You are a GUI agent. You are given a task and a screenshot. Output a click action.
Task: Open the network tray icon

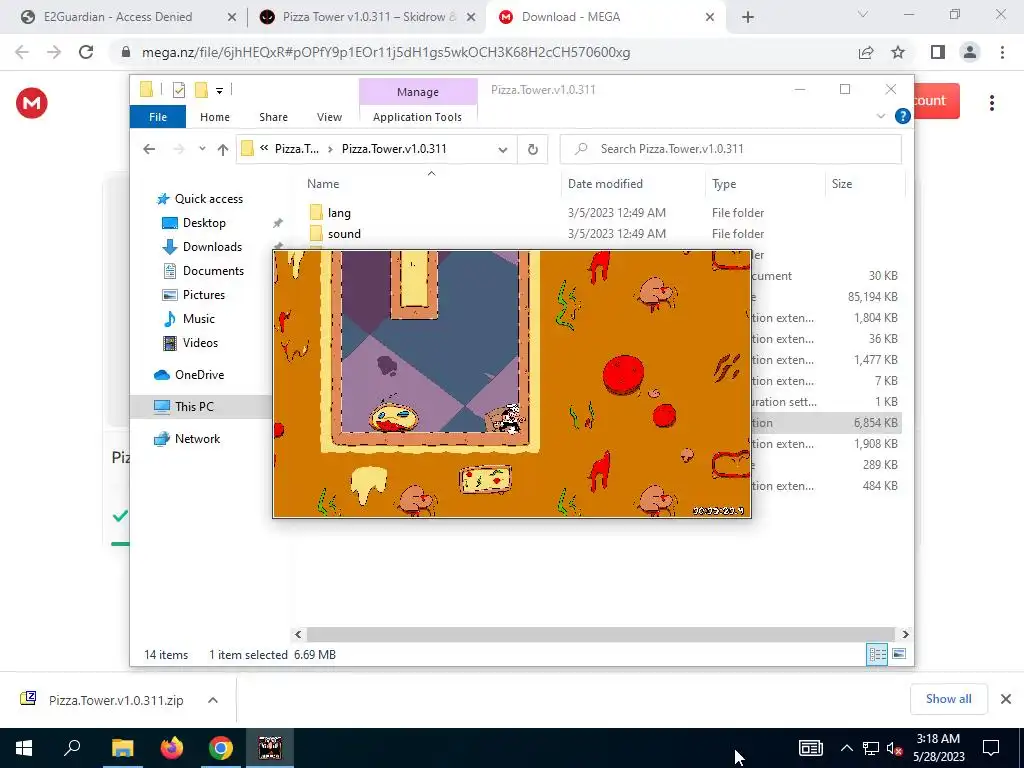click(x=871, y=748)
